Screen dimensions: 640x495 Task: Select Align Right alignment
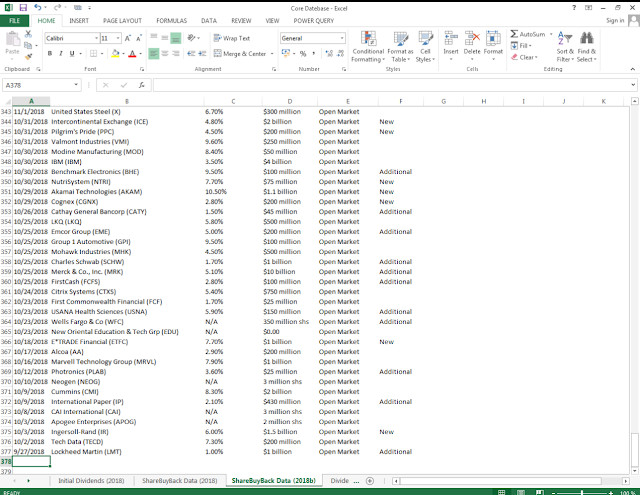pos(176,53)
